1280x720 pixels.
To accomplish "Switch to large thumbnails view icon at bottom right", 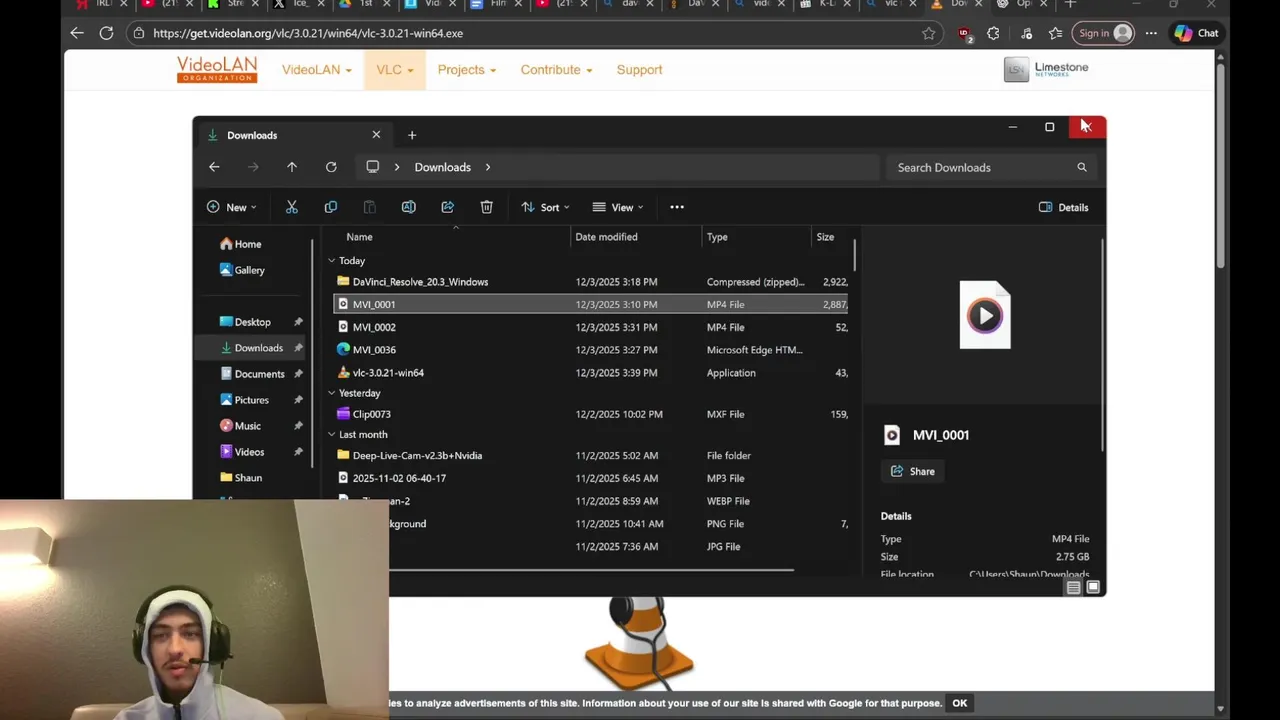I will click(x=1093, y=588).
